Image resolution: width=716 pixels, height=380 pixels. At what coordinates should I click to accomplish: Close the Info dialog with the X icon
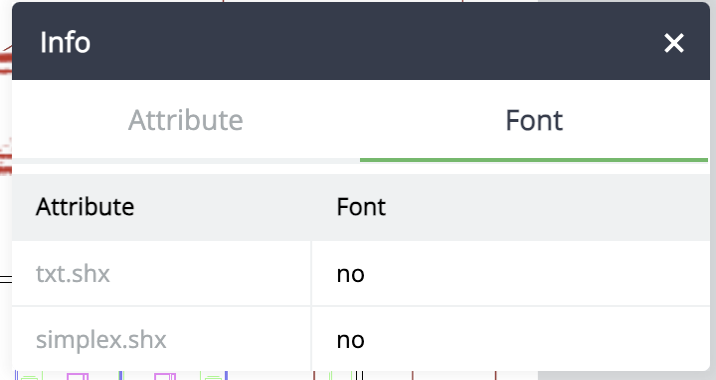tap(674, 43)
